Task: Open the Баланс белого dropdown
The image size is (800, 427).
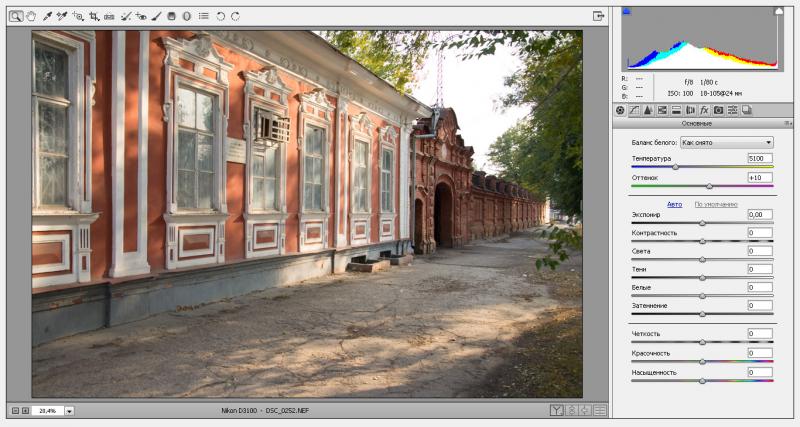Action: (x=727, y=143)
